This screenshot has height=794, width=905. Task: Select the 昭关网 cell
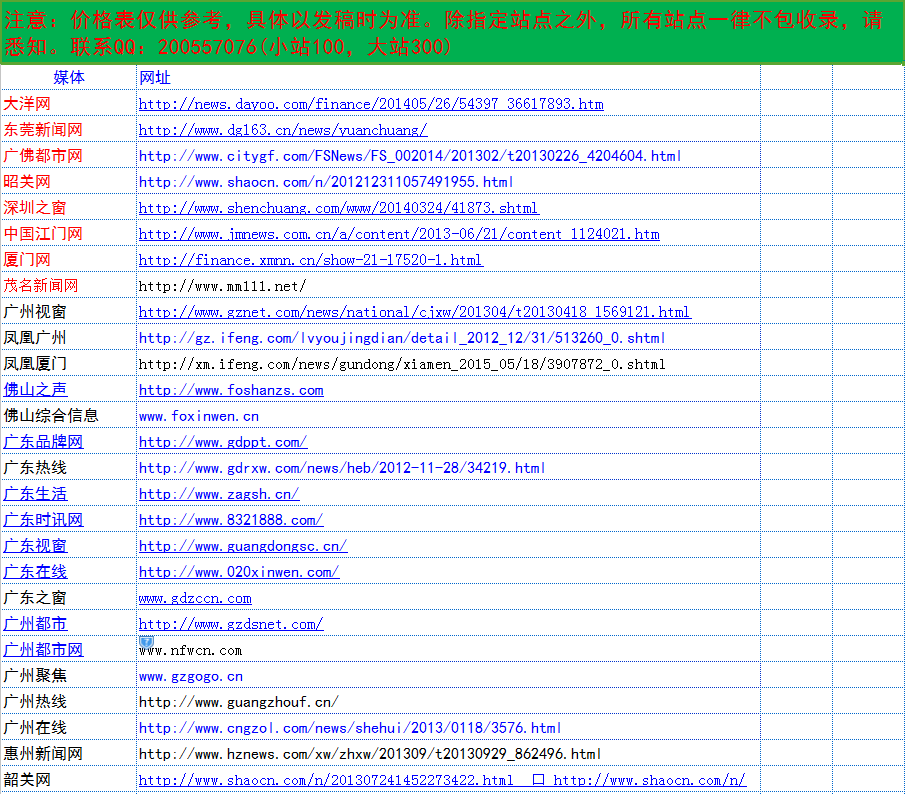click(69, 181)
